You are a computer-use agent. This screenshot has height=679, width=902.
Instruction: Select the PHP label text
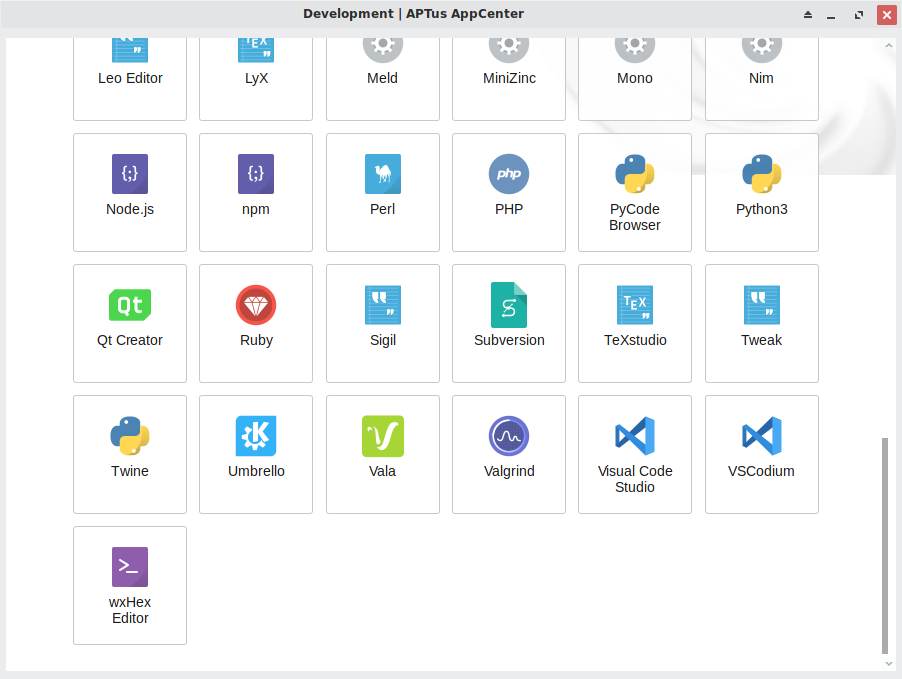click(x=509, y=209)
